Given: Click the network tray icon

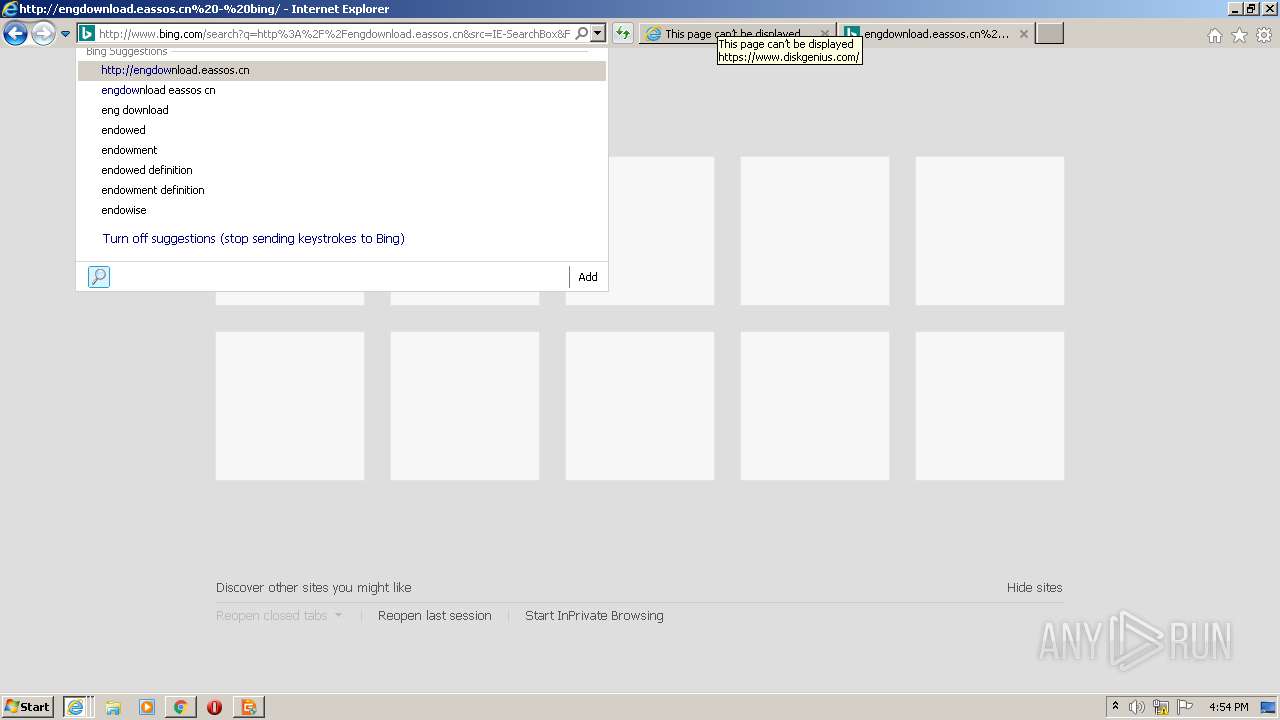Looking at the screenshot, I should [x=1161, y=707].
